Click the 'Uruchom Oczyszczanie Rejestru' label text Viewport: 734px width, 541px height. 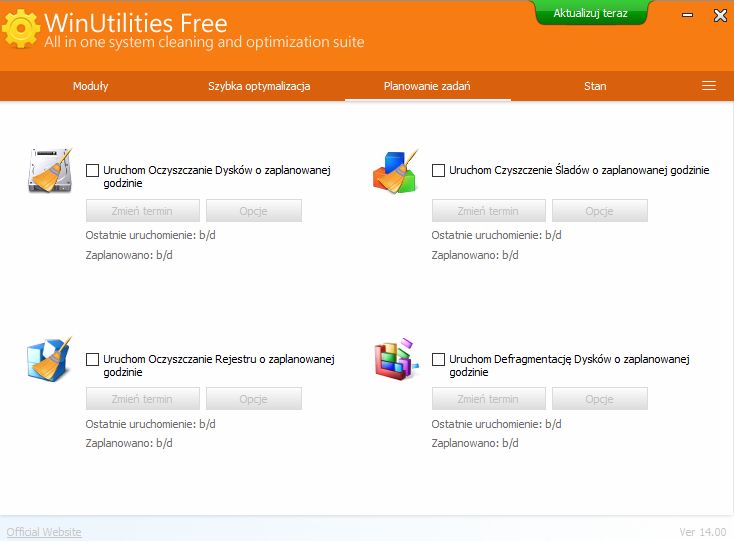click(x=219, y=366)
